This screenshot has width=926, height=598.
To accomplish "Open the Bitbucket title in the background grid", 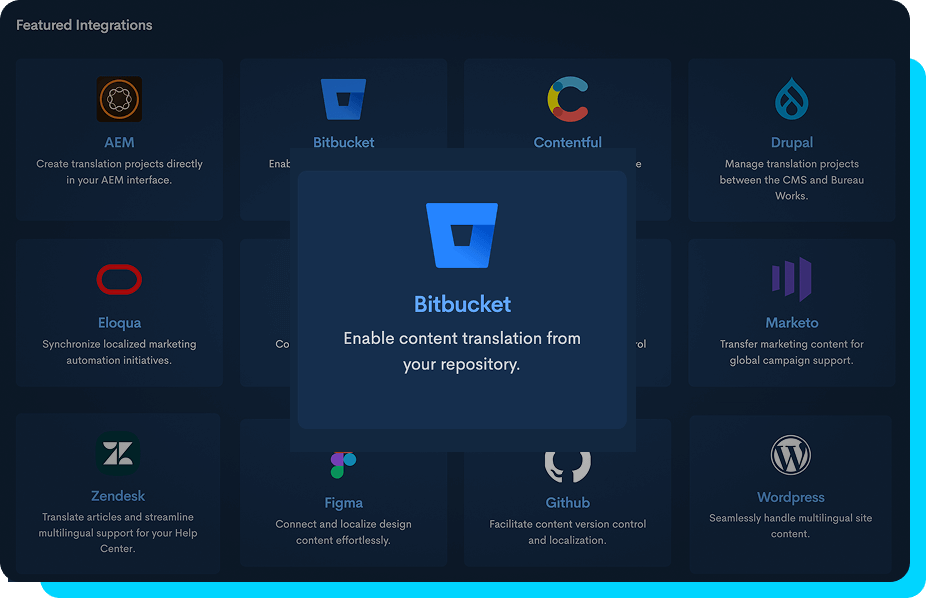I will (x=343, y=142).
